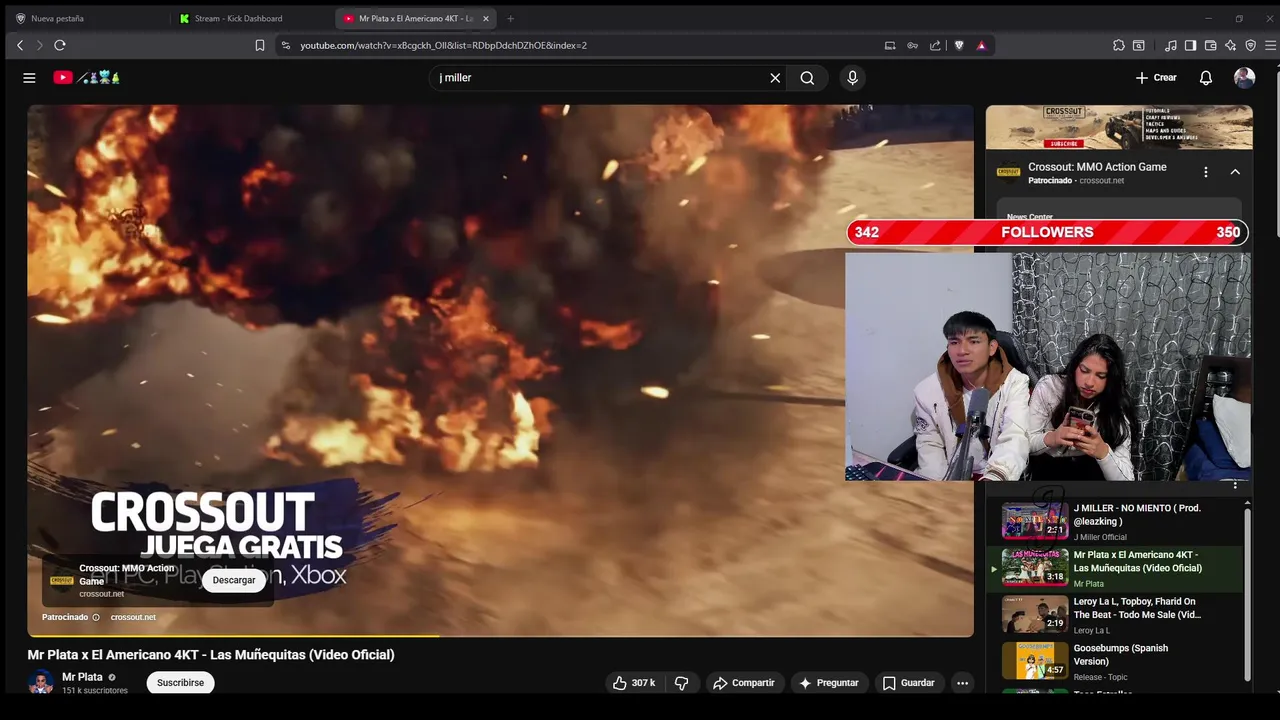Bookmark this page with the bookmark icon
Screen dimensions: 1280x720
[x=260, y=45]
